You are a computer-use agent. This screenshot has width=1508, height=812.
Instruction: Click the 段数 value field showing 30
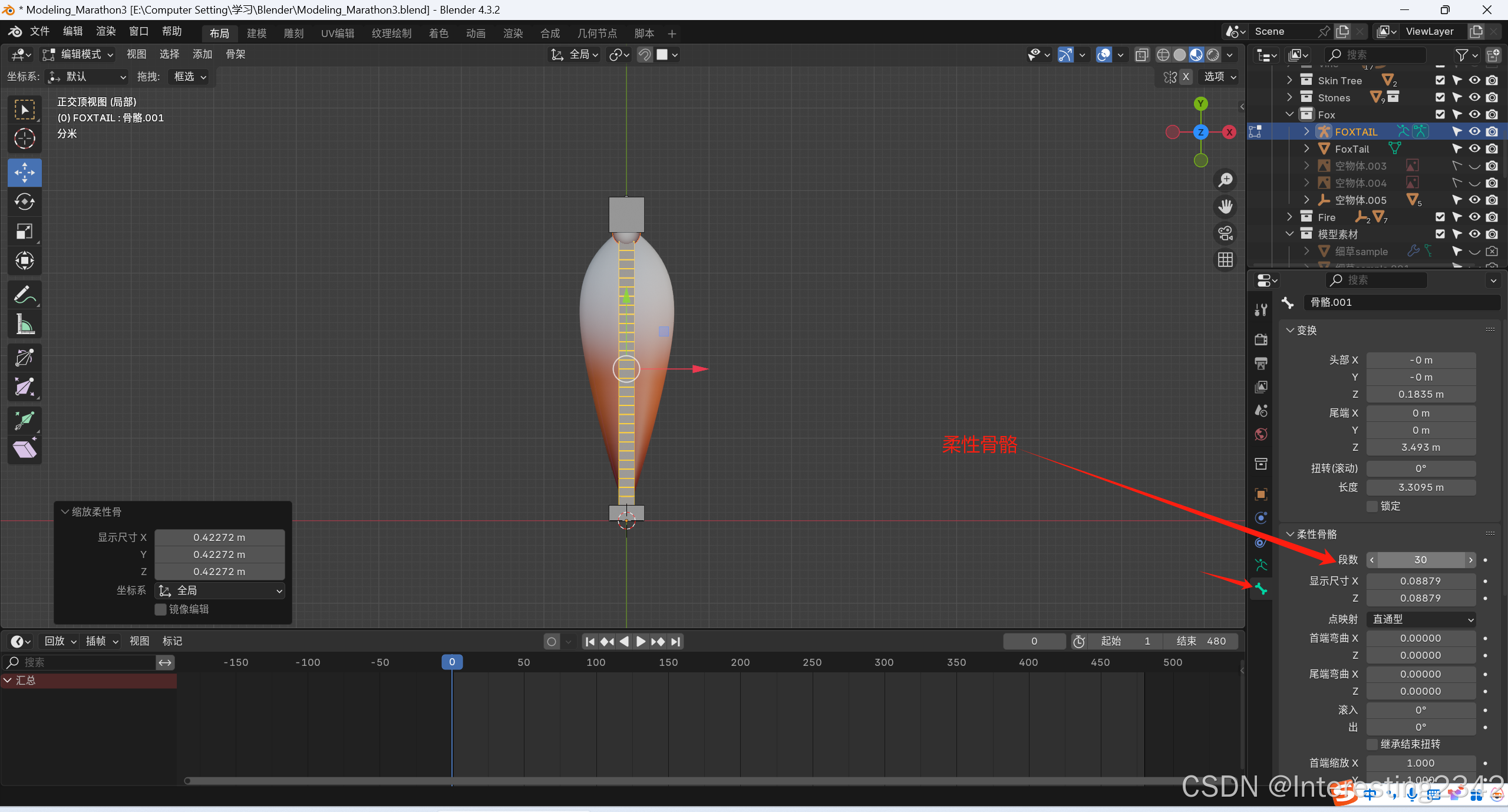1420,560
